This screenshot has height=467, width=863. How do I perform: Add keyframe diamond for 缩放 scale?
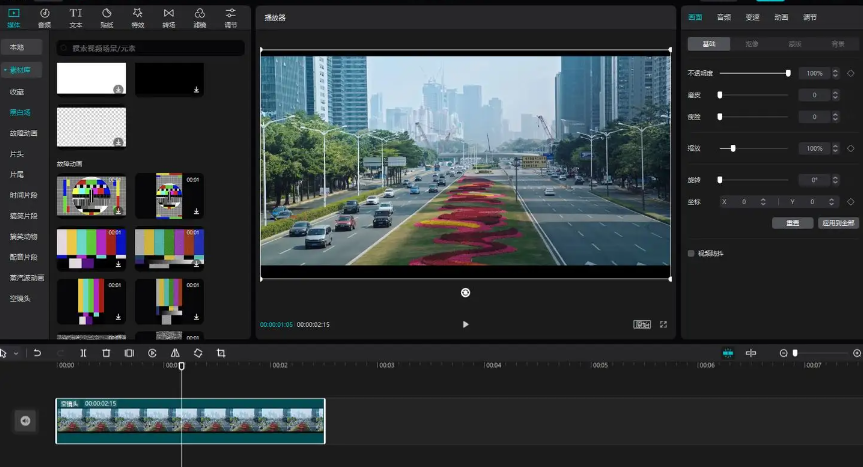point(851,149)
